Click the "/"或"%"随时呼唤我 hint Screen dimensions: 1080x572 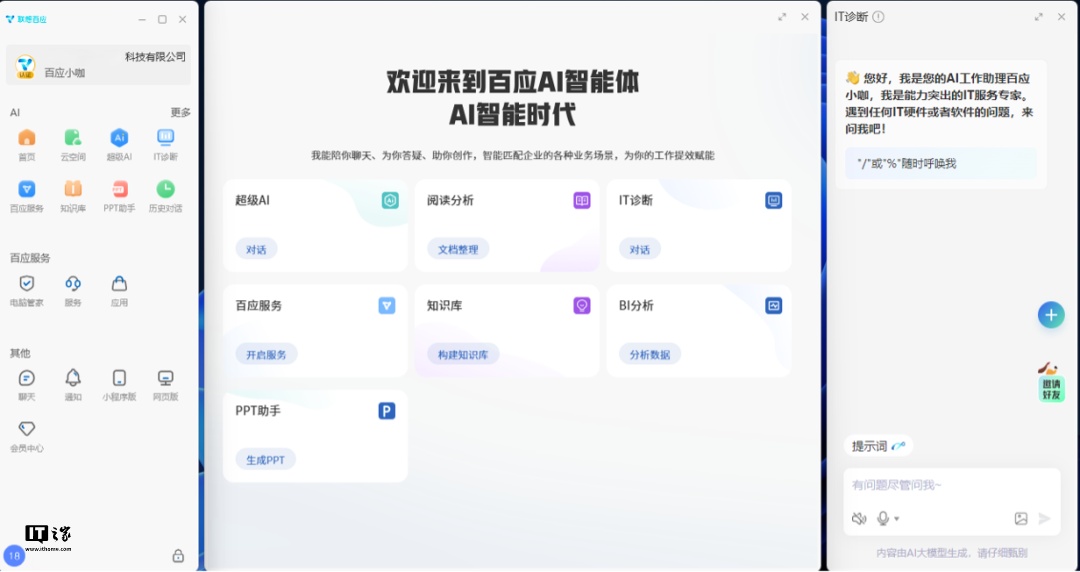941,164
